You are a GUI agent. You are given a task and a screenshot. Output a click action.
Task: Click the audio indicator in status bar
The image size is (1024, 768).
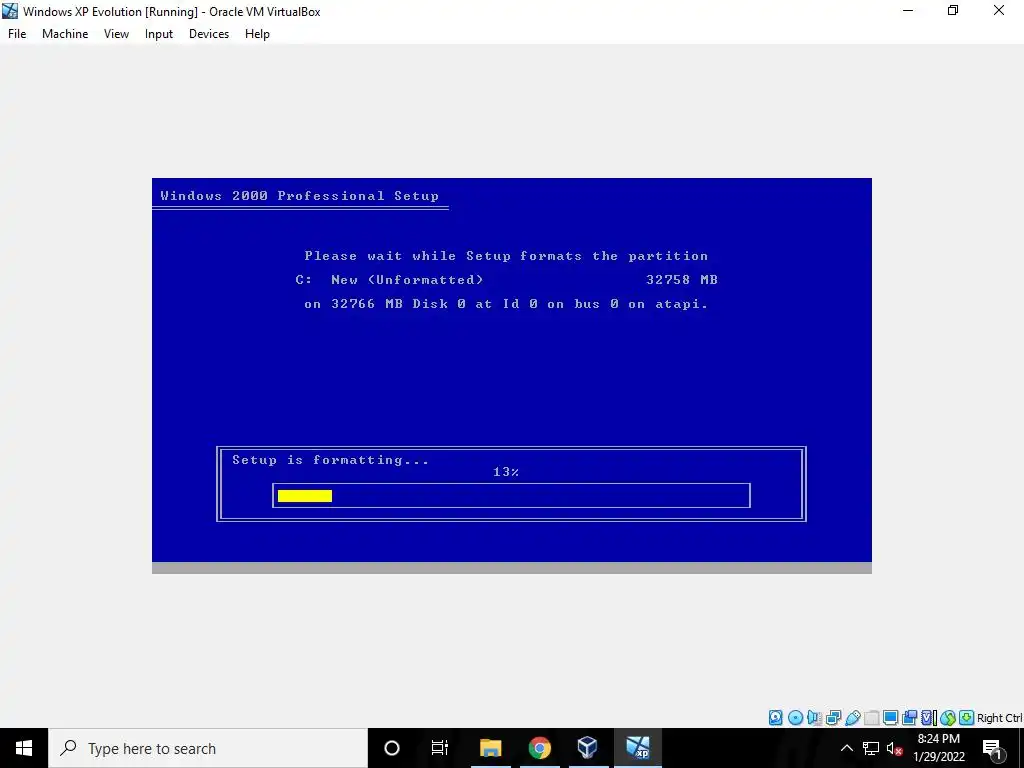(x=814, y=718)
